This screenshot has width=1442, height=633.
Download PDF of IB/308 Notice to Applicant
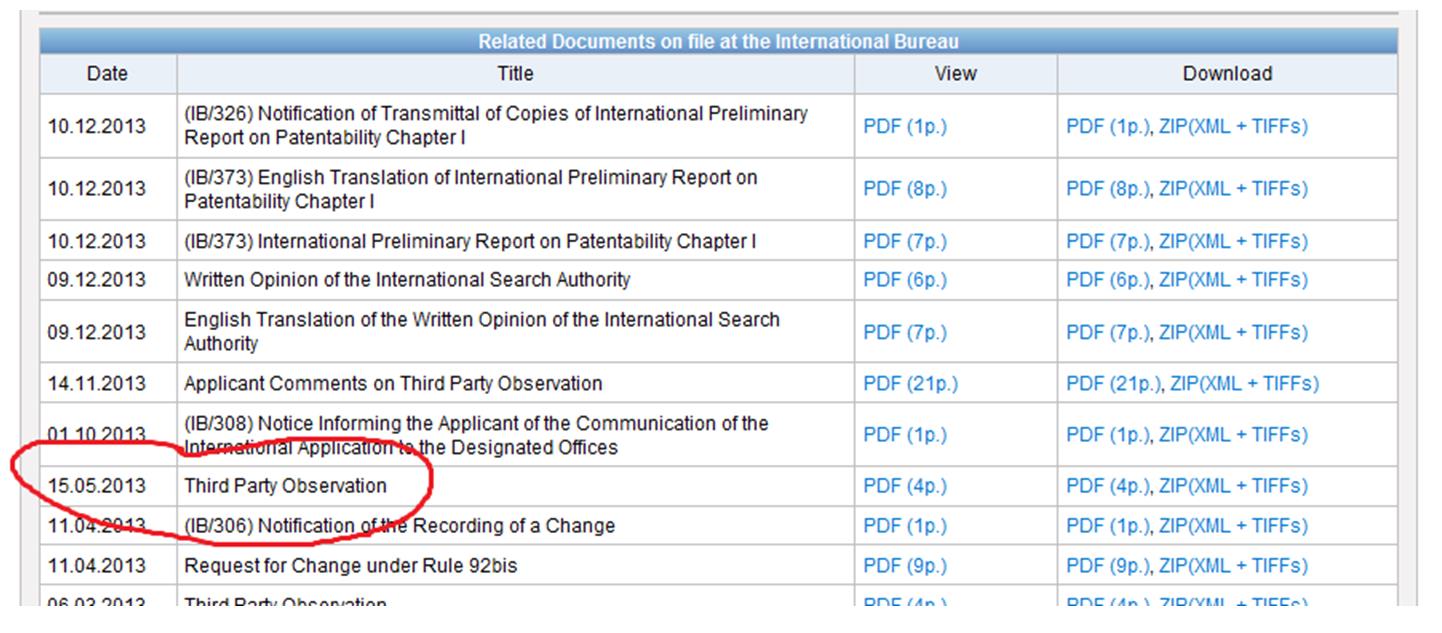pos(1108,435)
